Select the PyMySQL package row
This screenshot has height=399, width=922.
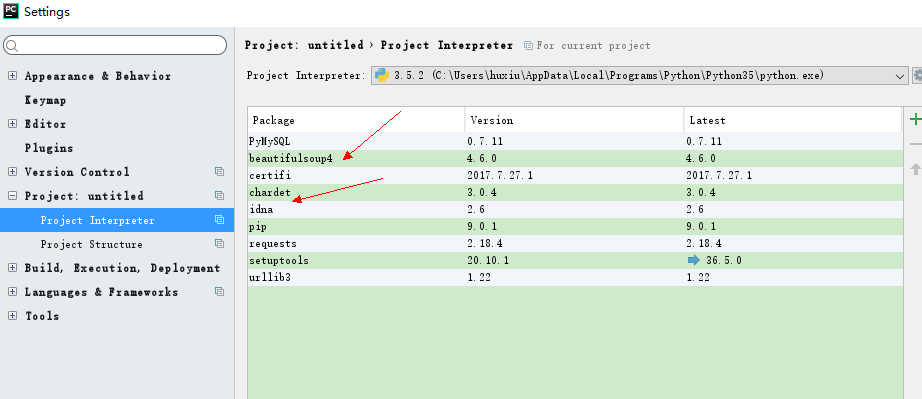[575, 141]
